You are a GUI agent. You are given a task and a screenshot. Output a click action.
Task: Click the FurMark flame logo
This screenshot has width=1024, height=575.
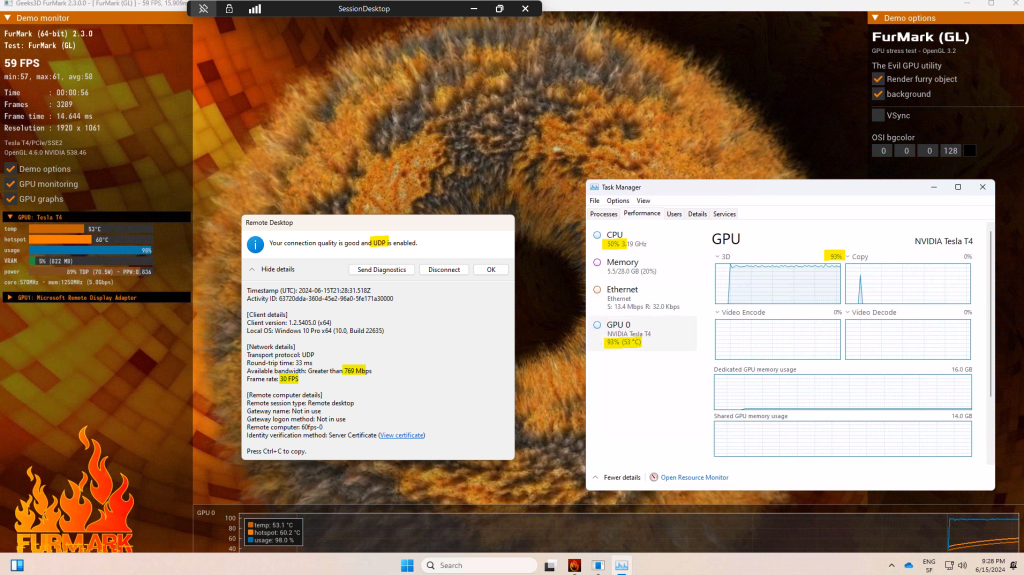75,490
